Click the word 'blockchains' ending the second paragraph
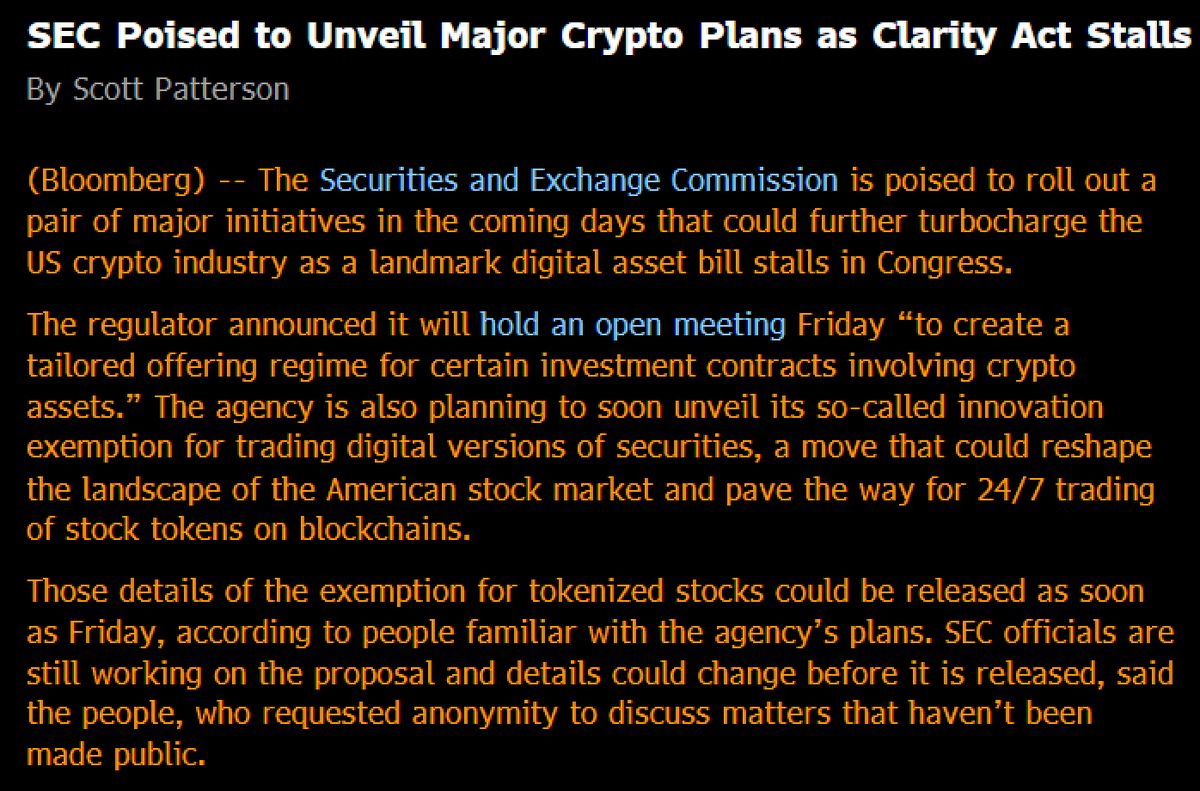The height and width of the screenshot is (791, 1200). (x=384, y=529)
